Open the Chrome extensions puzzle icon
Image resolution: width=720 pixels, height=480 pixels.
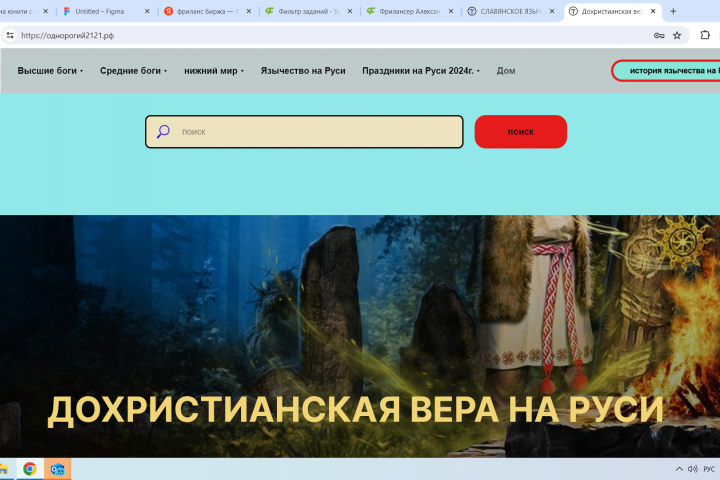(x=705, y=35)
